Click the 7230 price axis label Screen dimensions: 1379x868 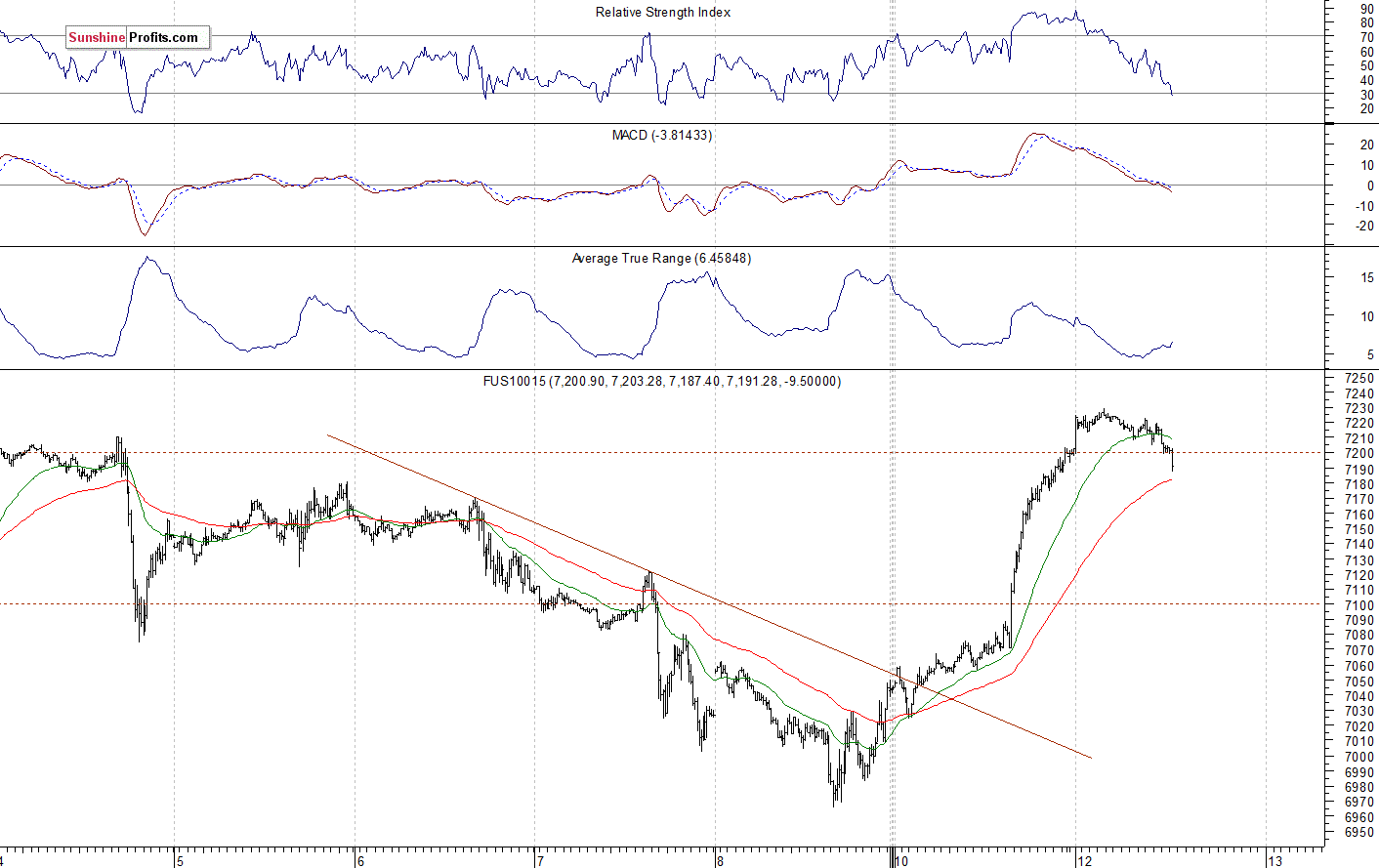(1359, 409)
